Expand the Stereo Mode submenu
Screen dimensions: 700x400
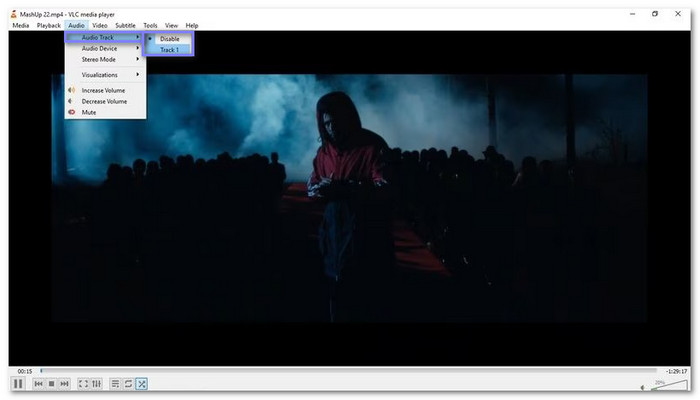105,59
